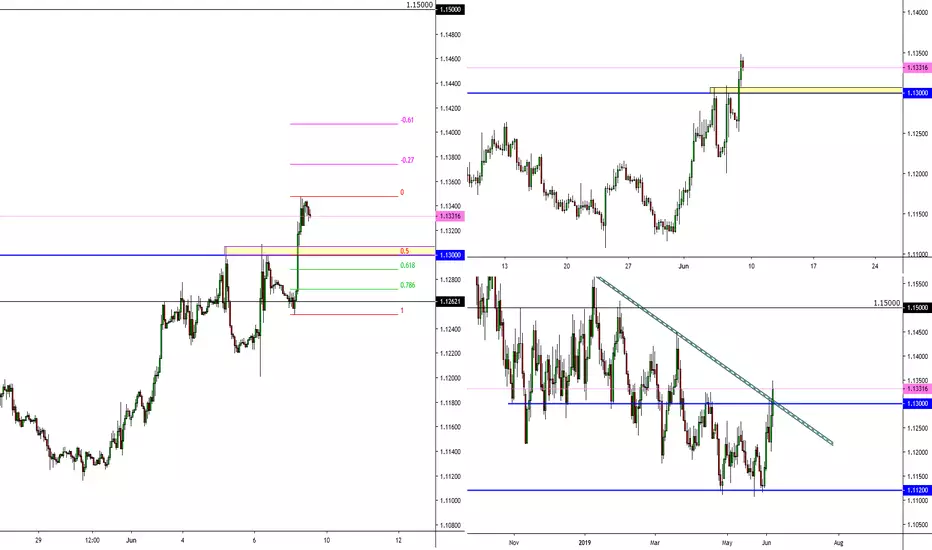Image resolution: width=932 pixels, height=550 pixels.
Task: Click the 1.10800 price axis tick
Action: [x=451, y=526]
